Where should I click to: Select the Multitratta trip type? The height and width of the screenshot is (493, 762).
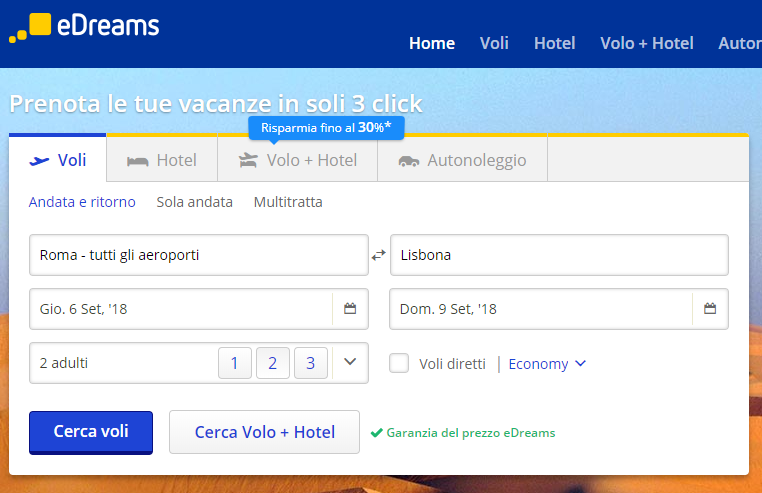288,202
